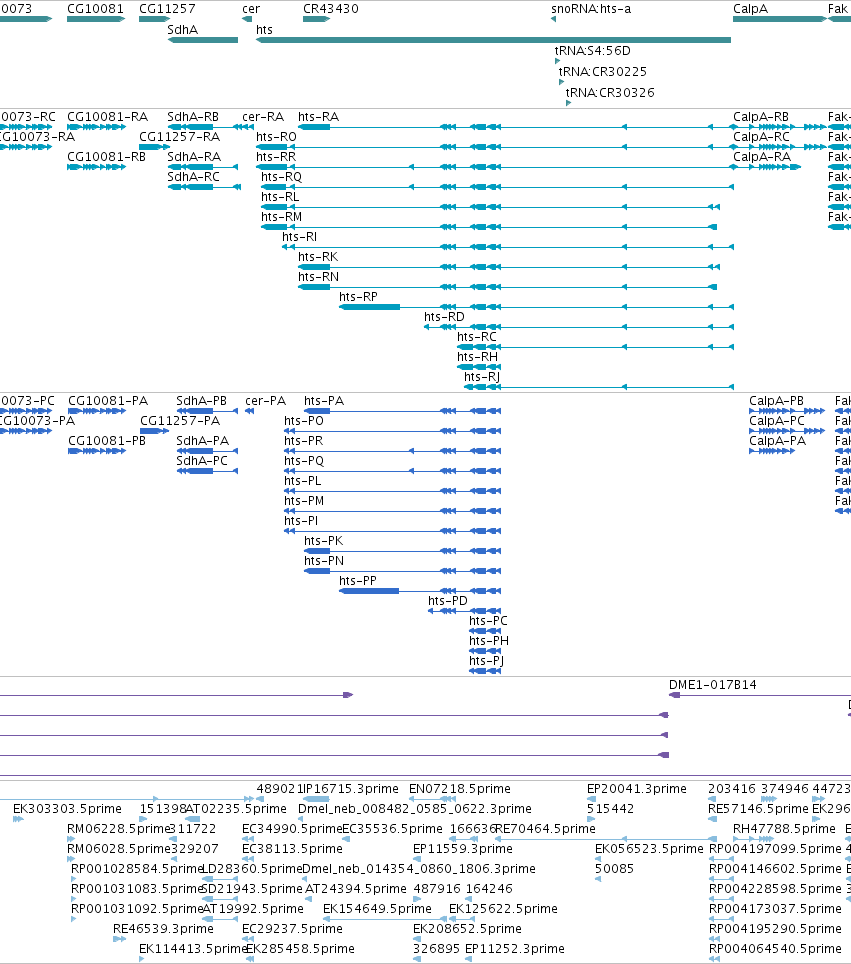The height and width of the screenshot is (964, 851).
Task: Click the hts-RP transcript label
Action: tap(358, 296)
